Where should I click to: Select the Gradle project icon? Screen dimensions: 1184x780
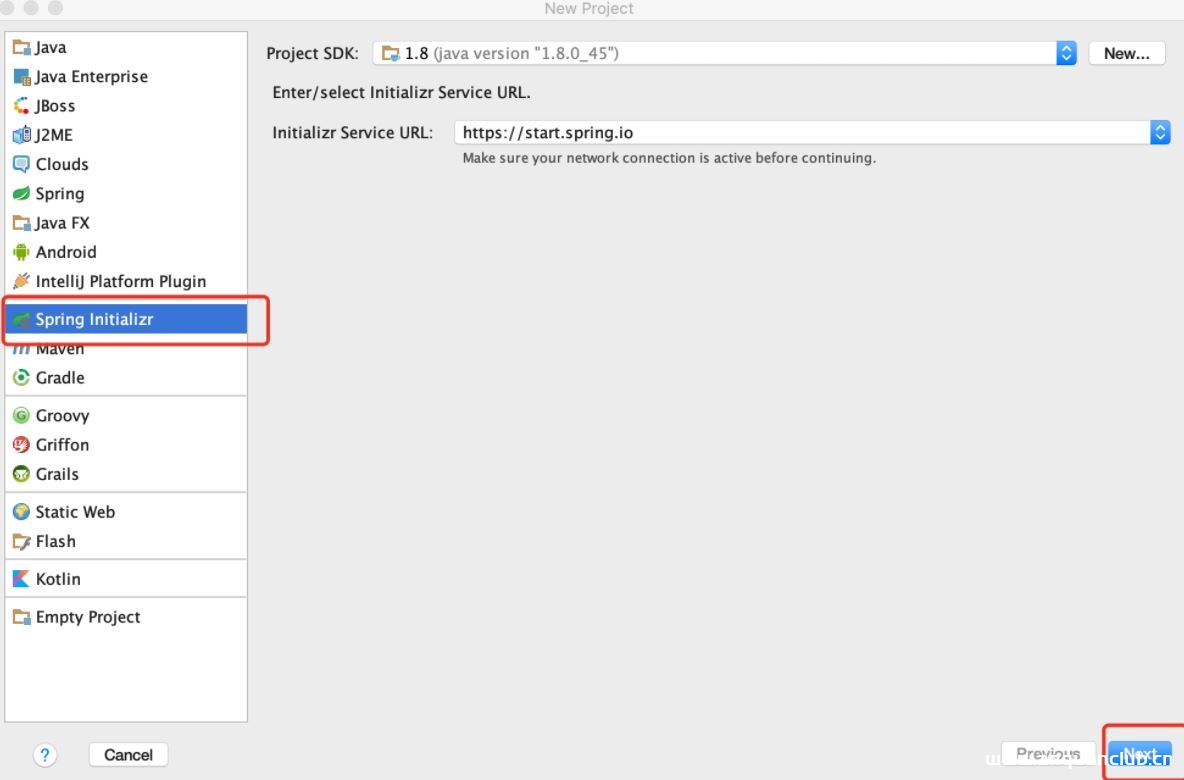[21, 378]
